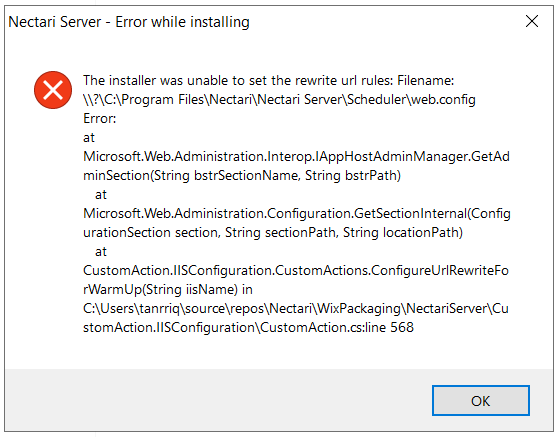Click the 'CustomAction.cs' file name text
558x437 pixels.
click(x=312, y=327)
